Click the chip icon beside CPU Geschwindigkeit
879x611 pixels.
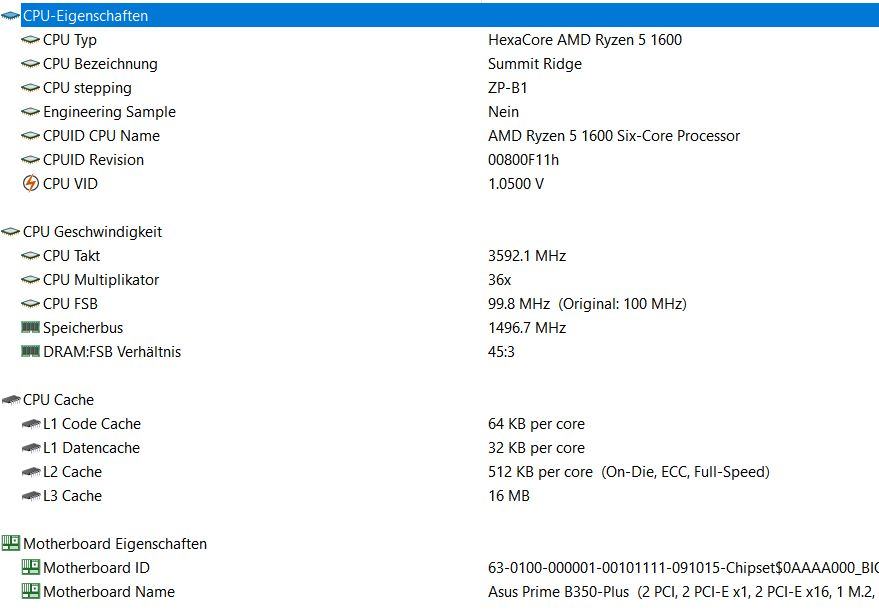tap(11, 232)
